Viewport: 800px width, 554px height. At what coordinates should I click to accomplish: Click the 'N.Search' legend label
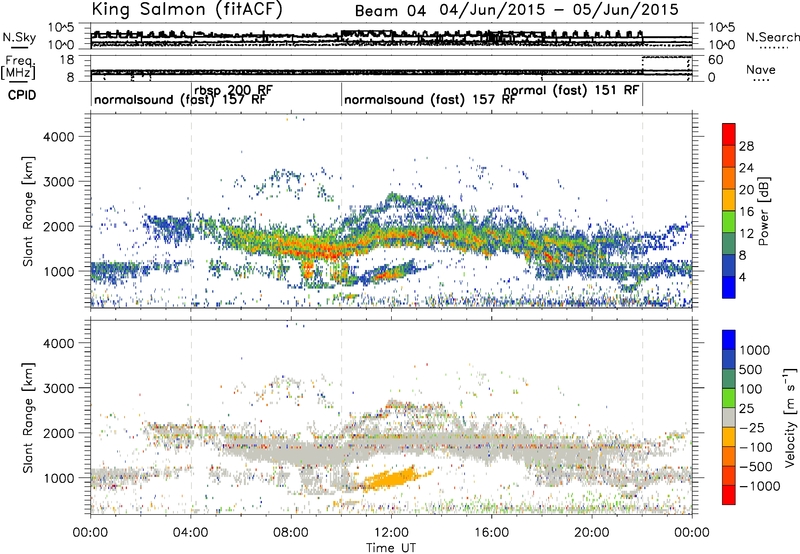tap(772, 37)
